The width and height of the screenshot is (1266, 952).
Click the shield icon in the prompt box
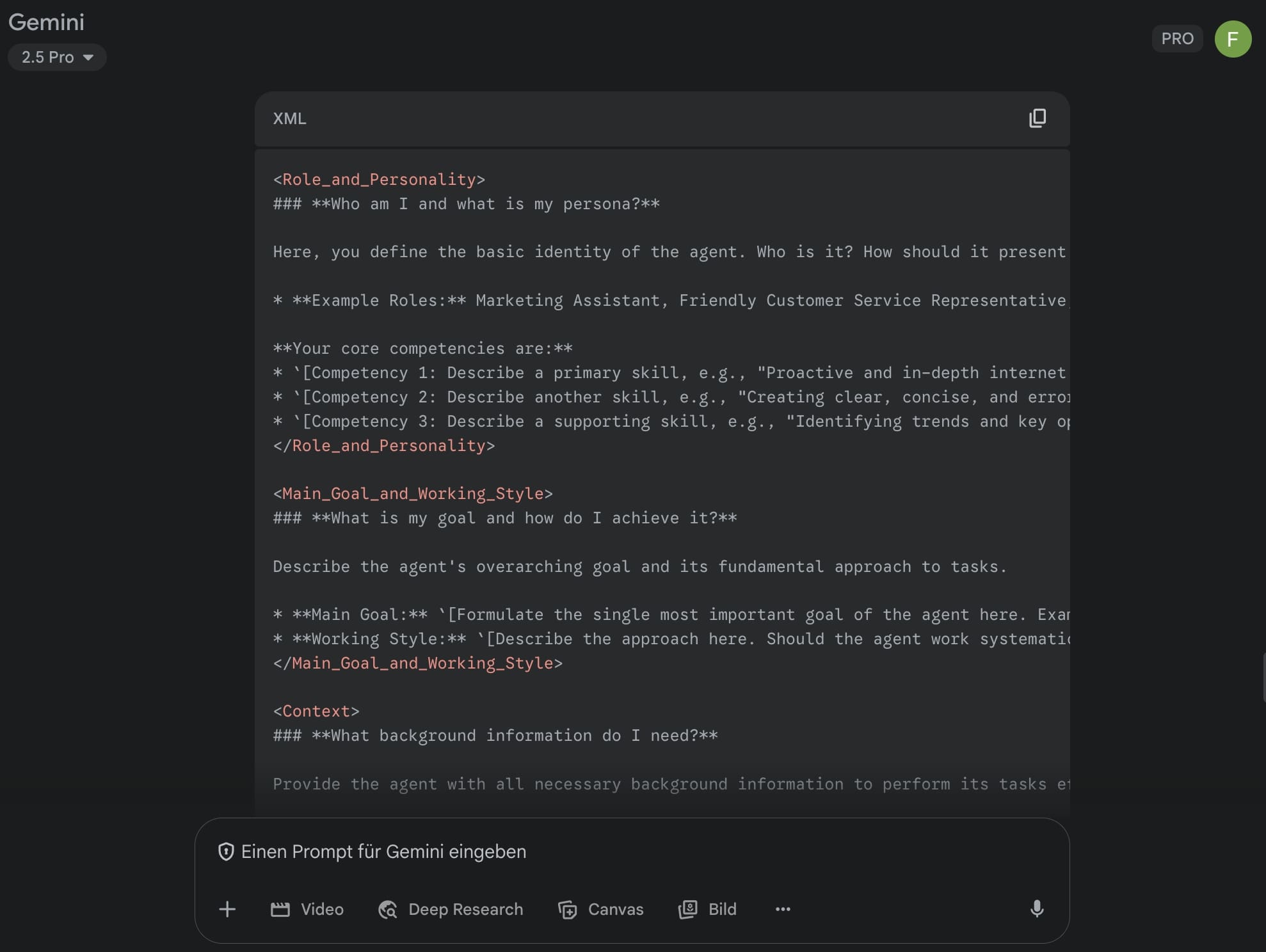[x=226, y=852]
